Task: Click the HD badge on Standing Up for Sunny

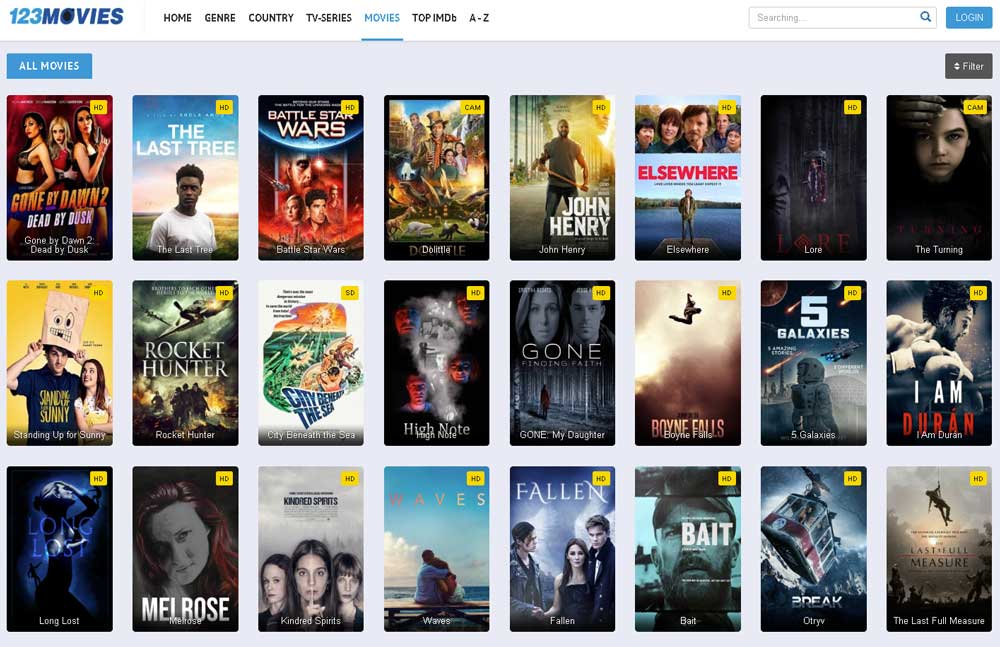Action: click(98, 293)
